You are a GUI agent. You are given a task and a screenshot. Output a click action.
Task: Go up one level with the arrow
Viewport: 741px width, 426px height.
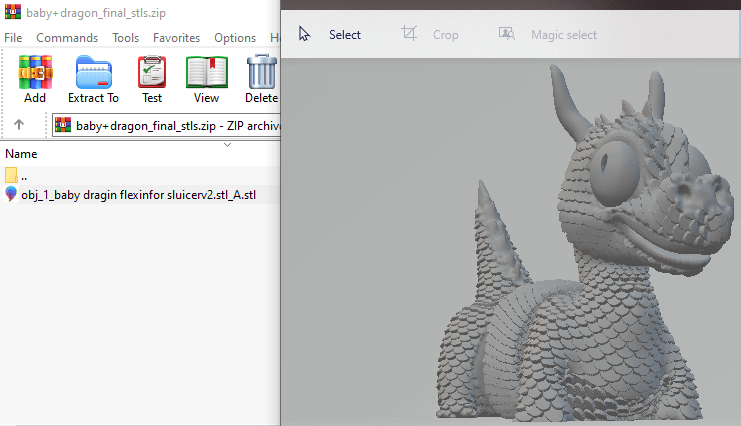[x=19, y=125]
